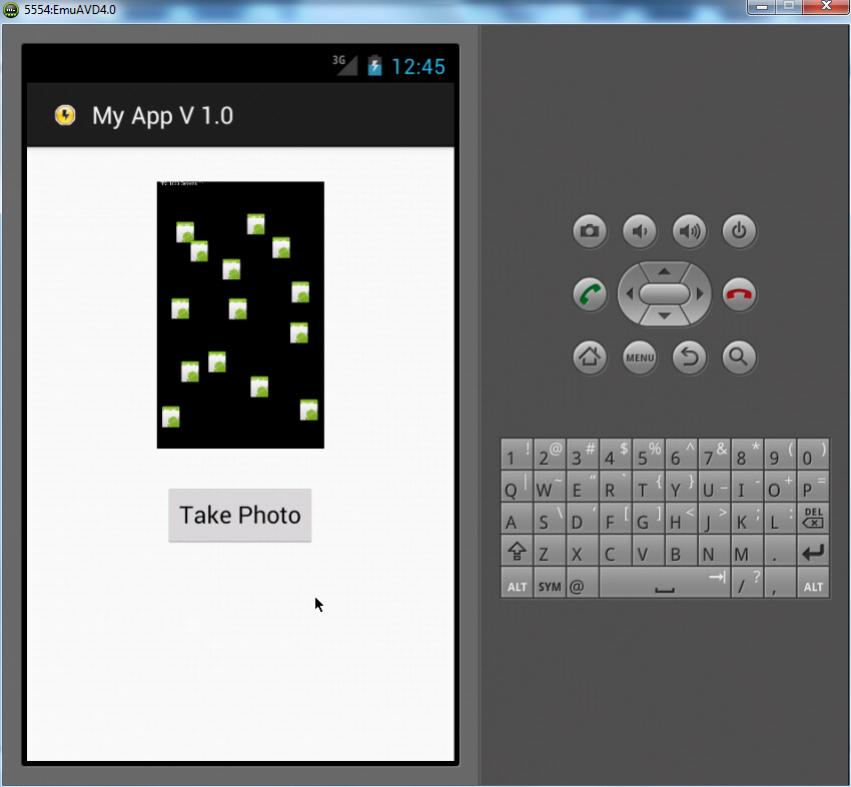851x787 pixels.
Task: Click the DEL key on emulator keyboard
Action: point(813,518)
